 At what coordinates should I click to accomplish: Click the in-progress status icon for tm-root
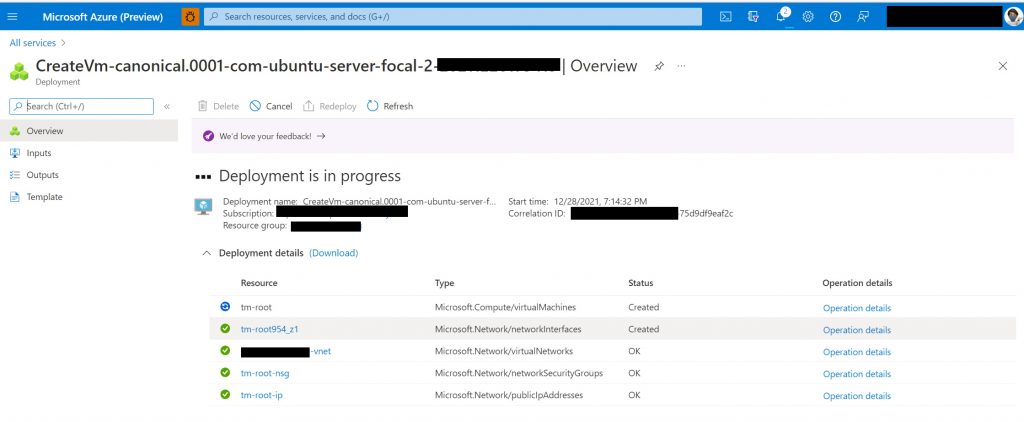click(225, 306)
